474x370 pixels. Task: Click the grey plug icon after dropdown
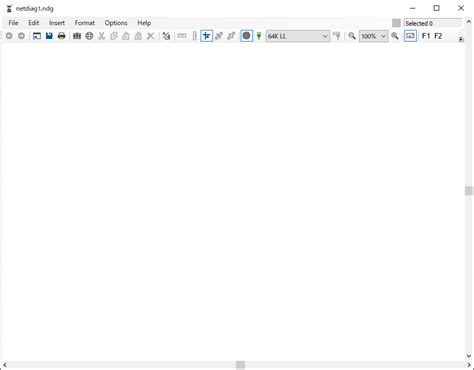coord(337,36)
